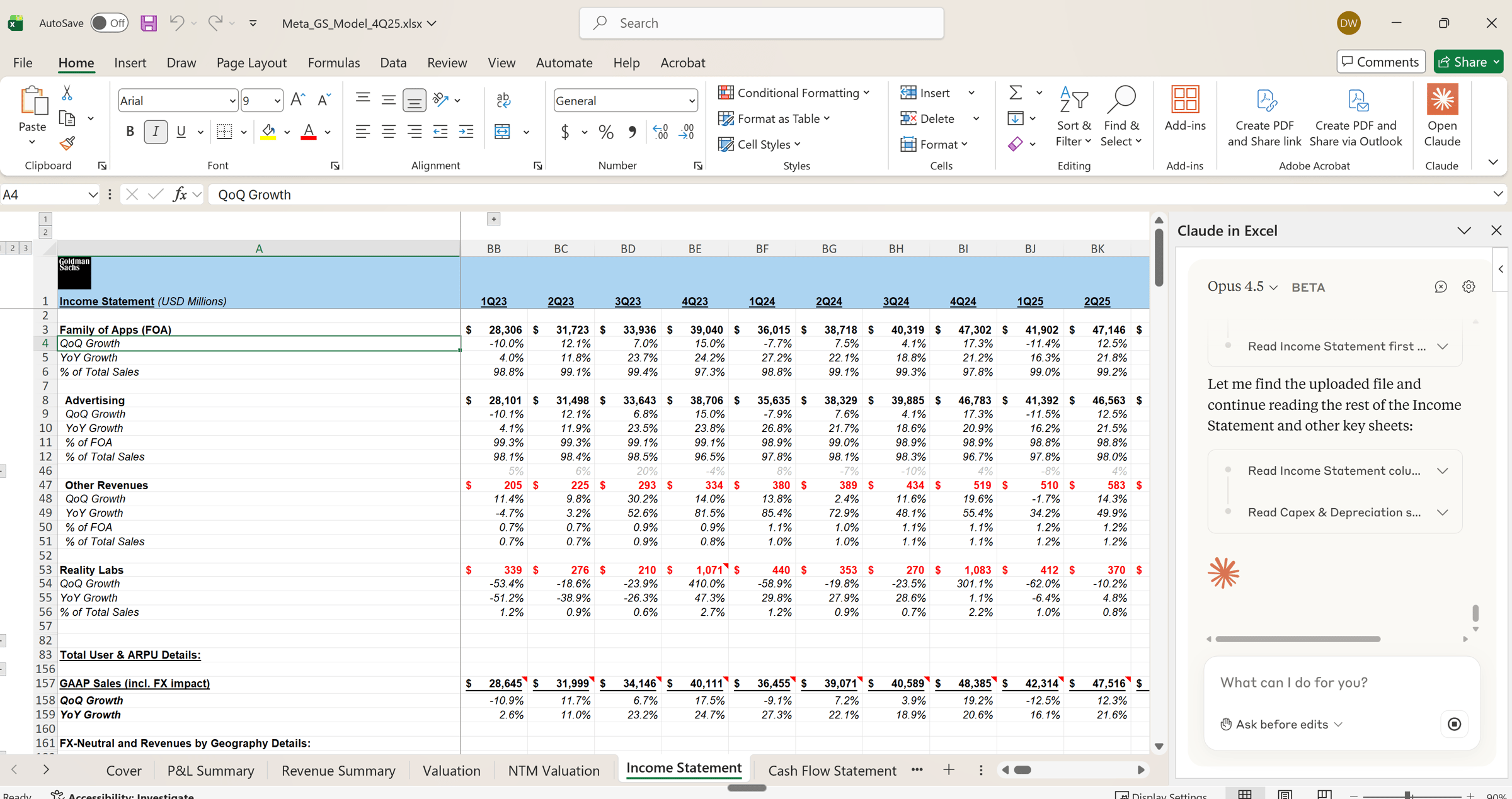This screenshot has height=799, width=1512.
Task: Expand Read Capex & Depreciation step
Action: pos(1443,512)
